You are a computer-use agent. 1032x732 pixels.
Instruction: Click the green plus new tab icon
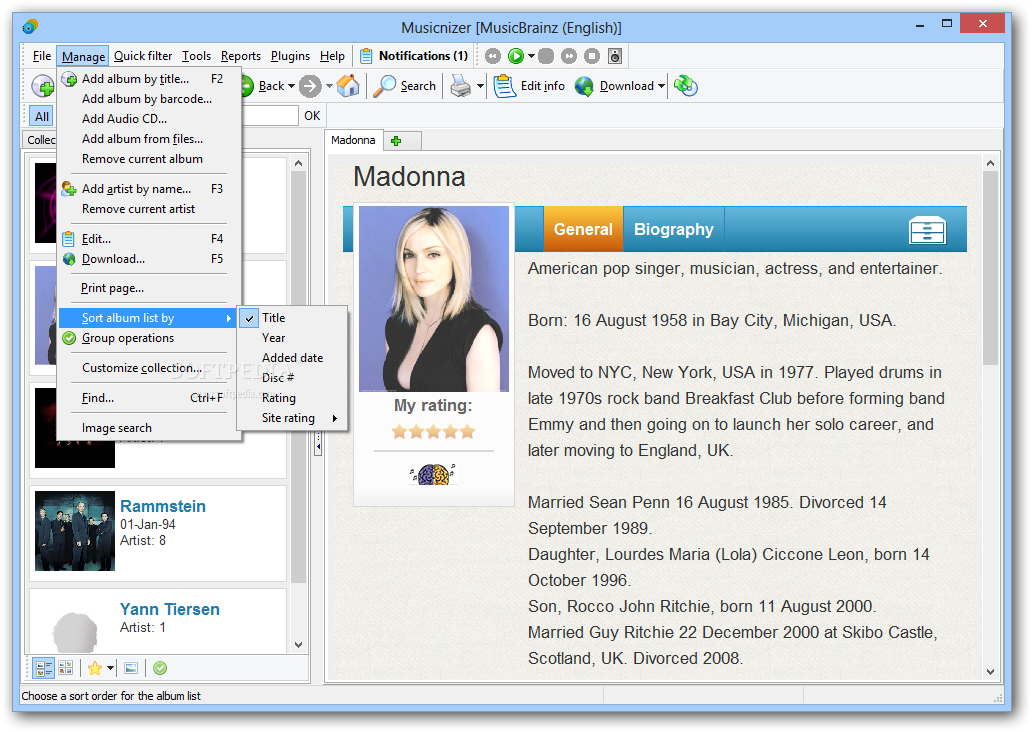point(396,141)
